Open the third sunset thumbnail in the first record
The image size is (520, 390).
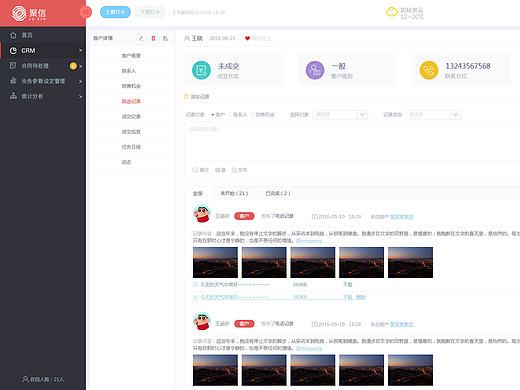click(313, 262)
